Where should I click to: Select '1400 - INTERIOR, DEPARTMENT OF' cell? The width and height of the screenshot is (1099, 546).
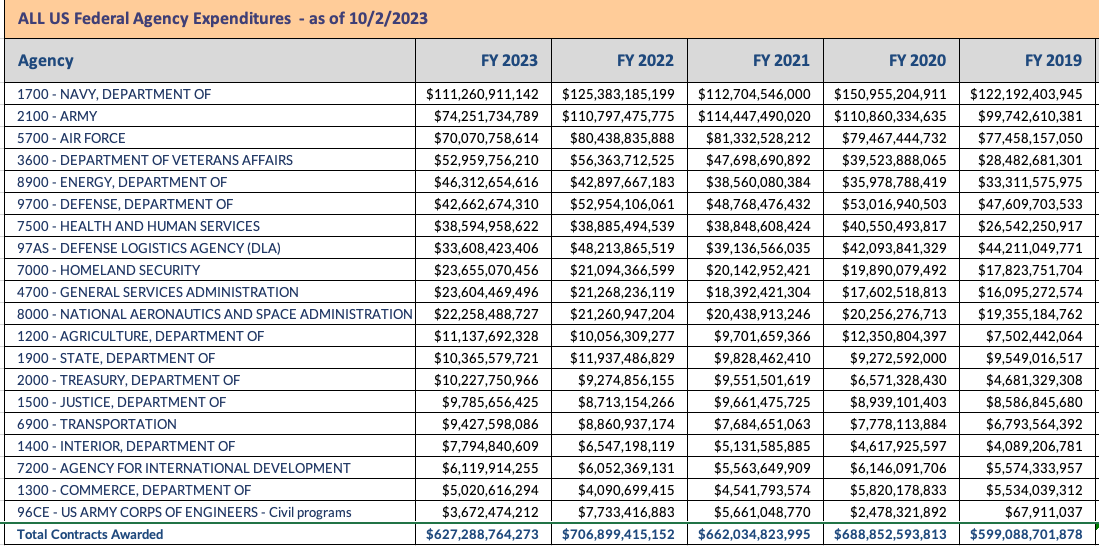pyautogui.click(x=210, y=446)
